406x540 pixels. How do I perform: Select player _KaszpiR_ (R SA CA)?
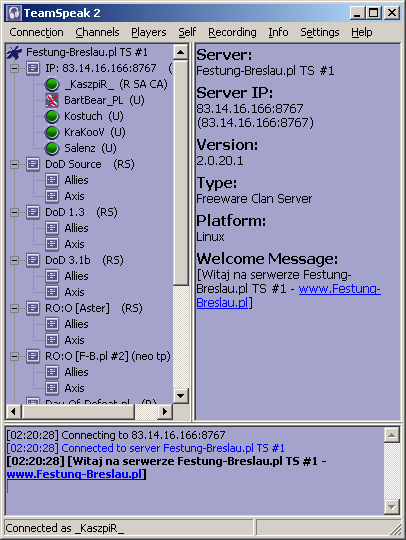(116, 84)
